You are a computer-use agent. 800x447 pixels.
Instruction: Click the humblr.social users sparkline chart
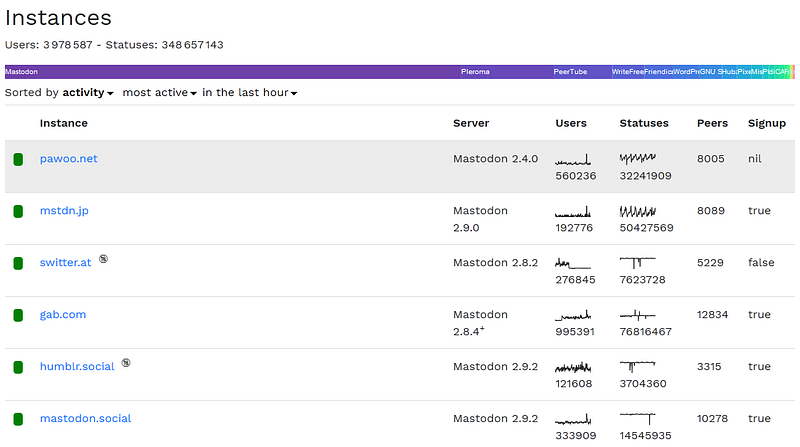[x=573, y=367]
